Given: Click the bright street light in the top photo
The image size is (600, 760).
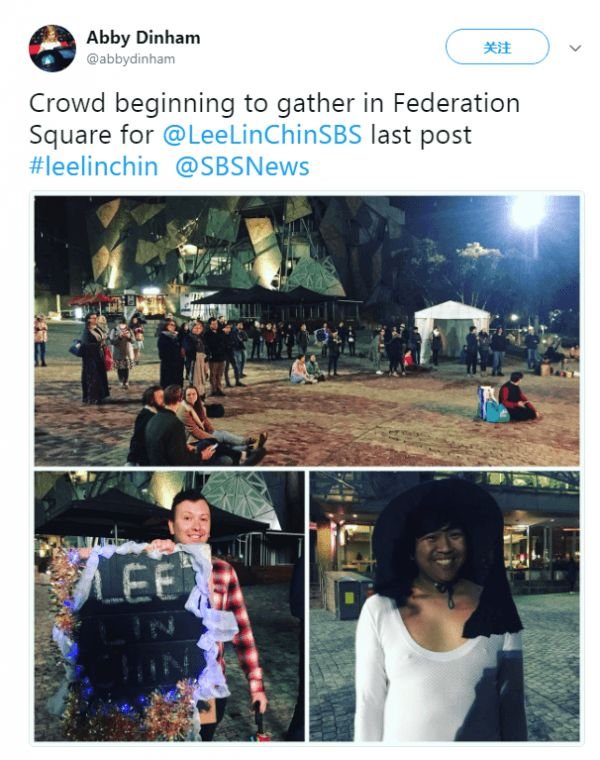Looking at the screenshot, I should [528, 211].
